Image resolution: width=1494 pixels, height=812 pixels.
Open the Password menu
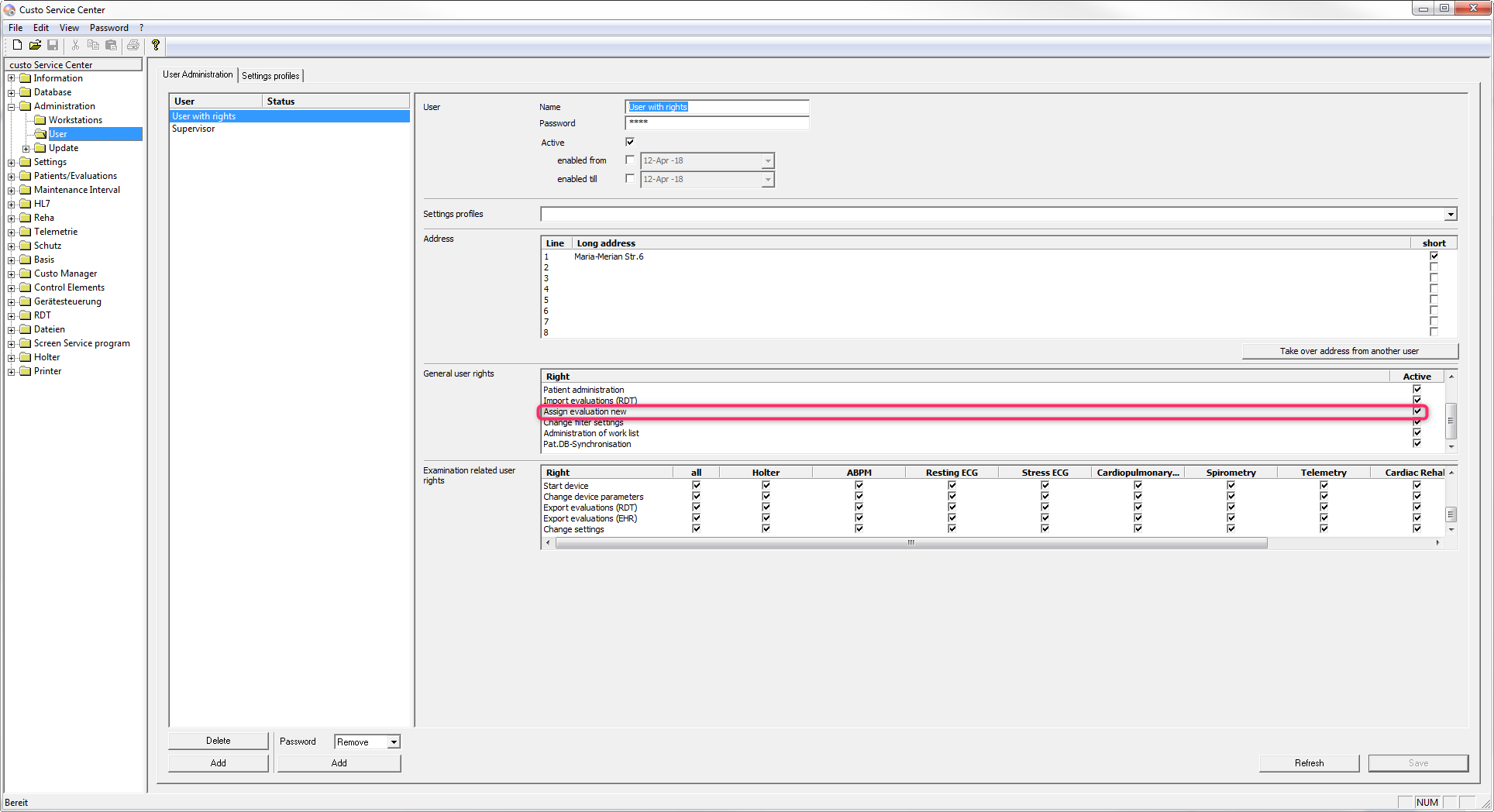(x=109, y=28)
